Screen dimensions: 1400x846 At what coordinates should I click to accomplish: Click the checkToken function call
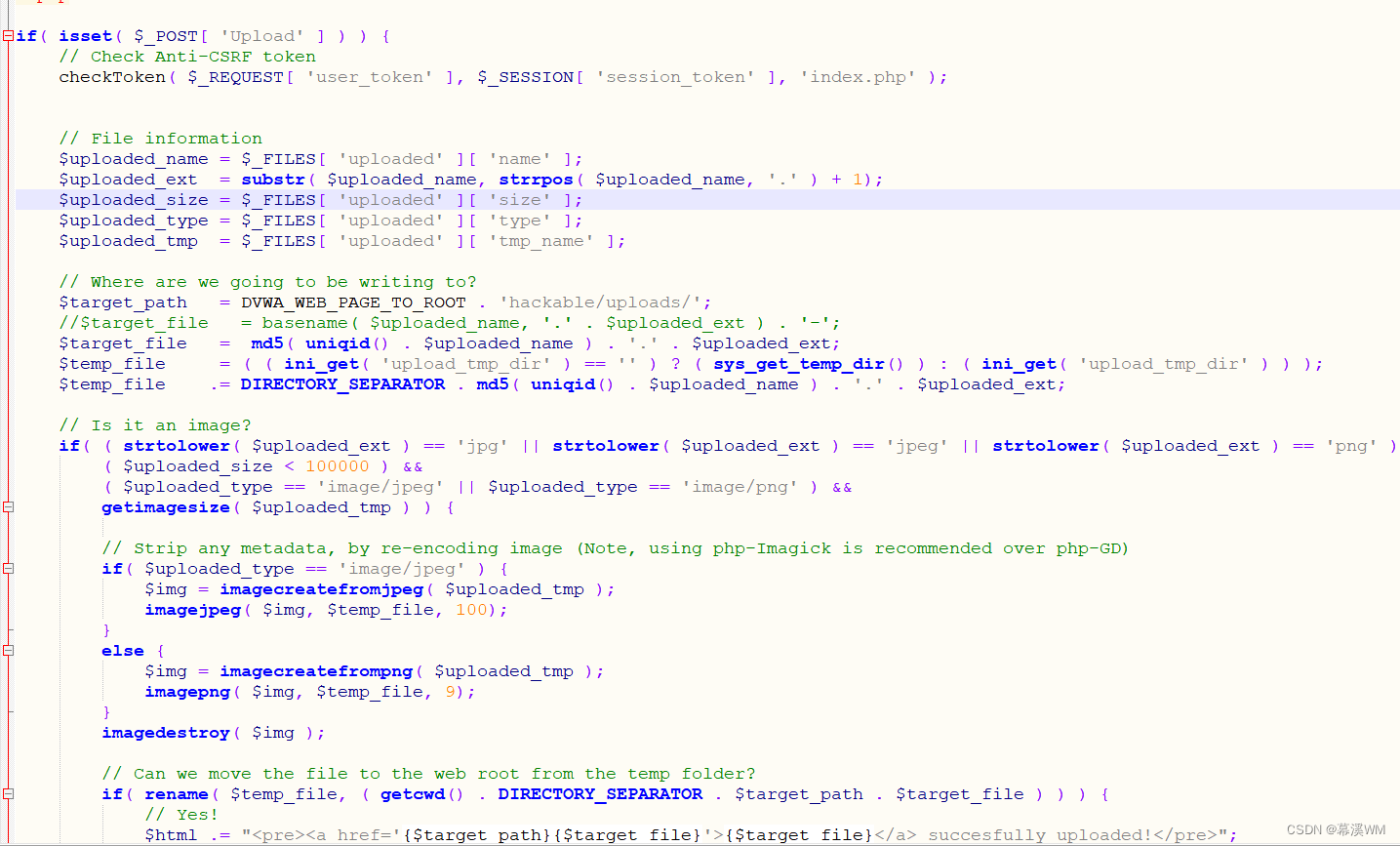112,77
